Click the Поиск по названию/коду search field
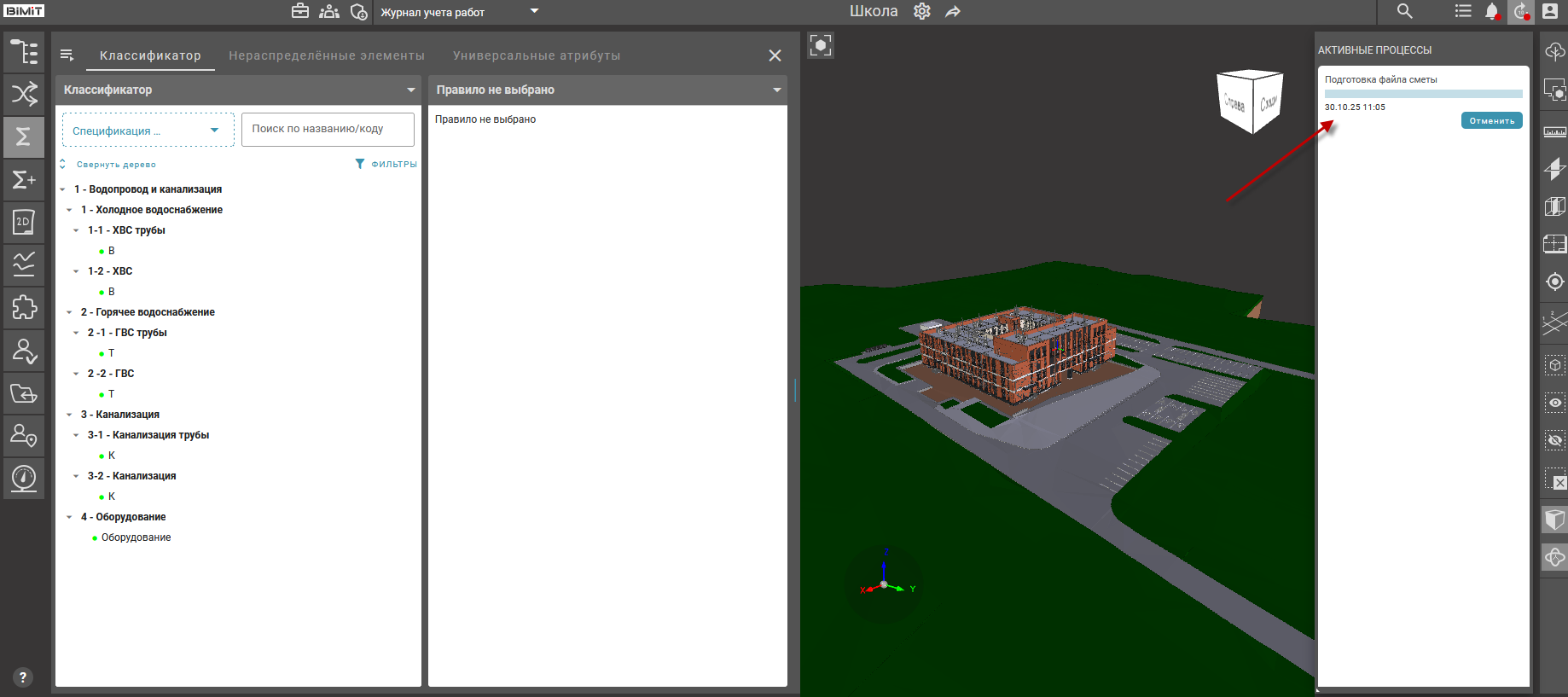The image size is (1568, 697). 328,130
